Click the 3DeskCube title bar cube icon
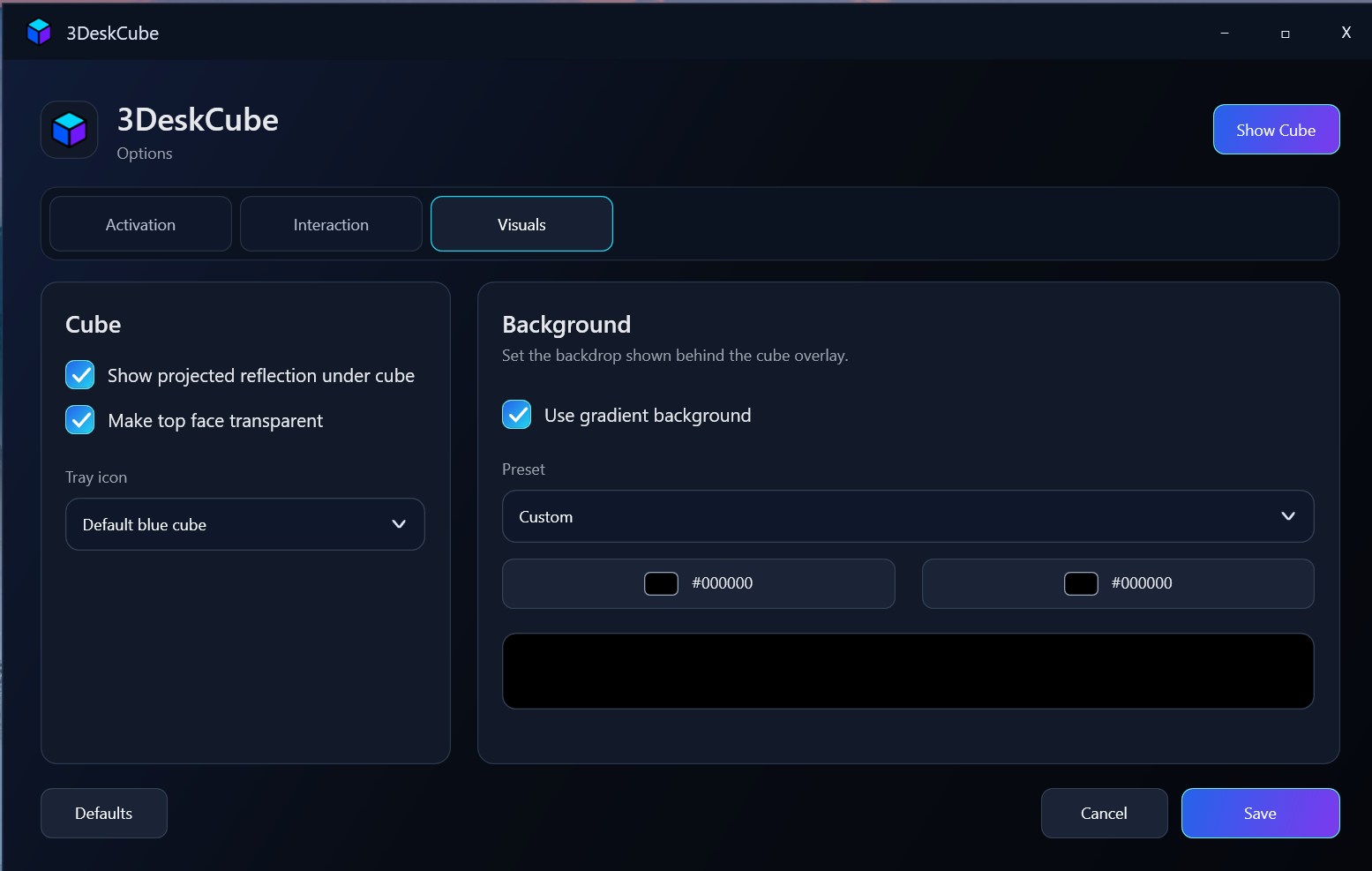The height and width of the screenshot is (871, 1372). point(39,33)
